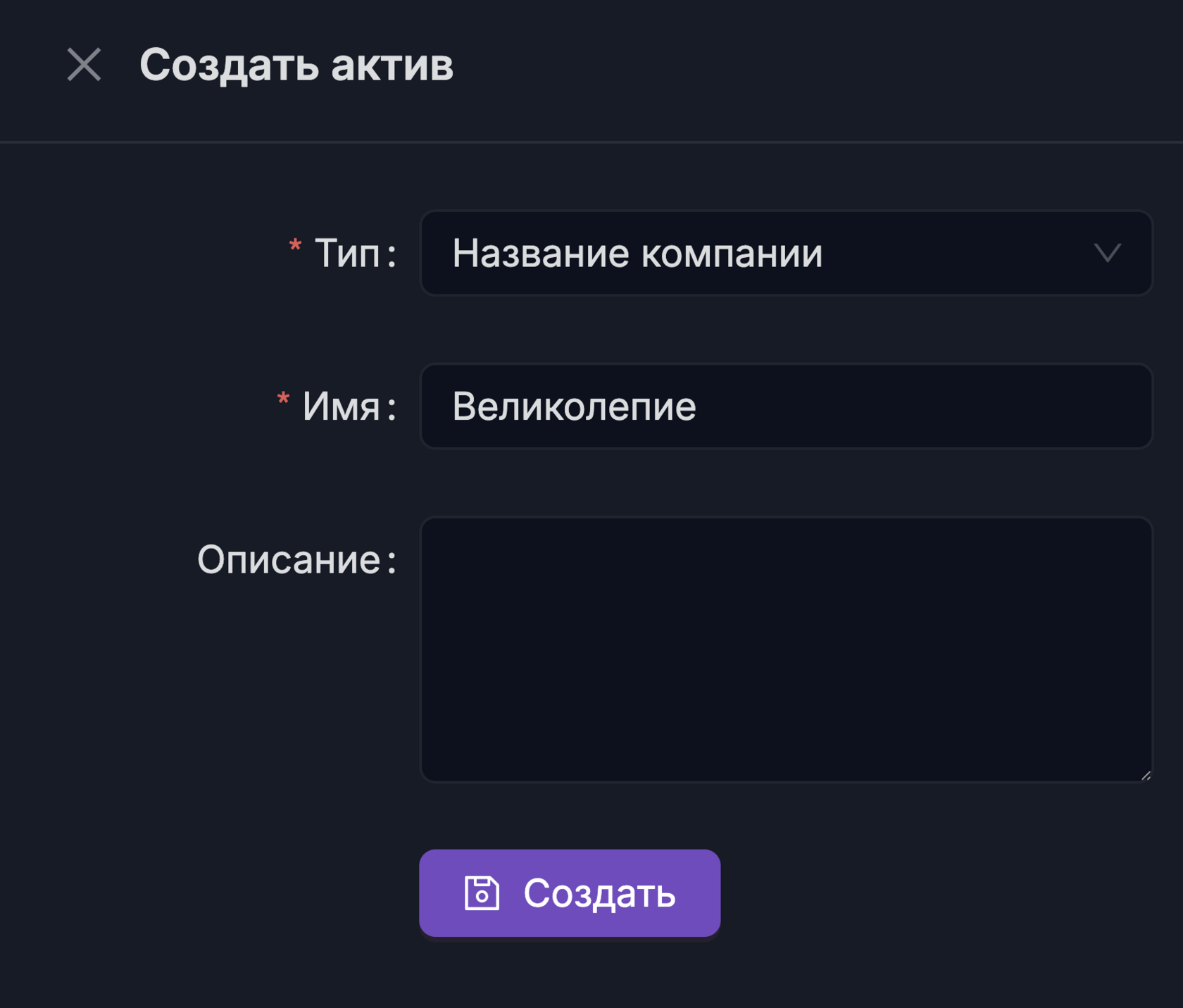Click the Тип field label

coord(348,253)
